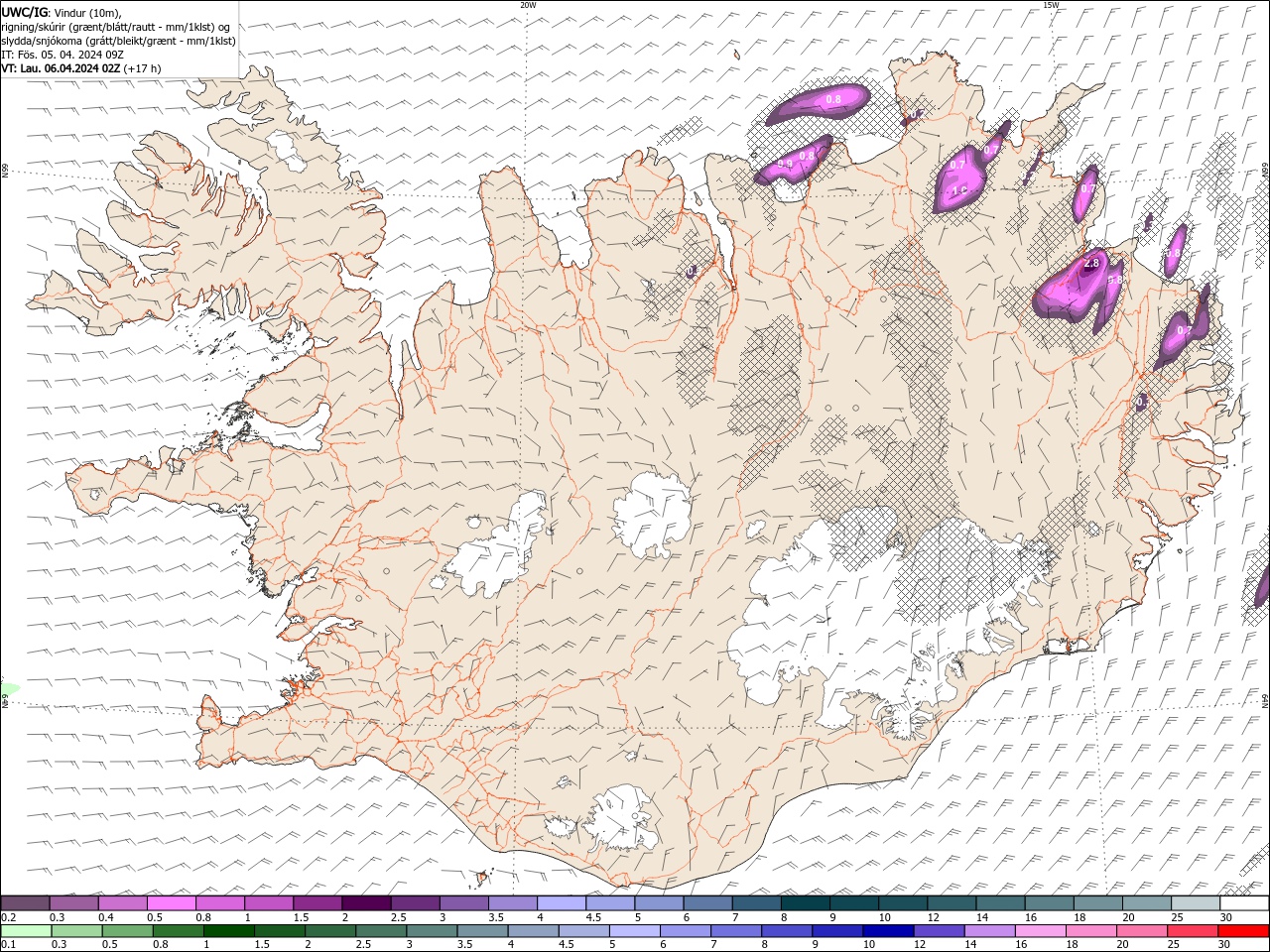Click the 'IT: Fös. 05. 04. 2024 09Z' line
Viewport: 1270px width, 952px height.
point(63,55)
